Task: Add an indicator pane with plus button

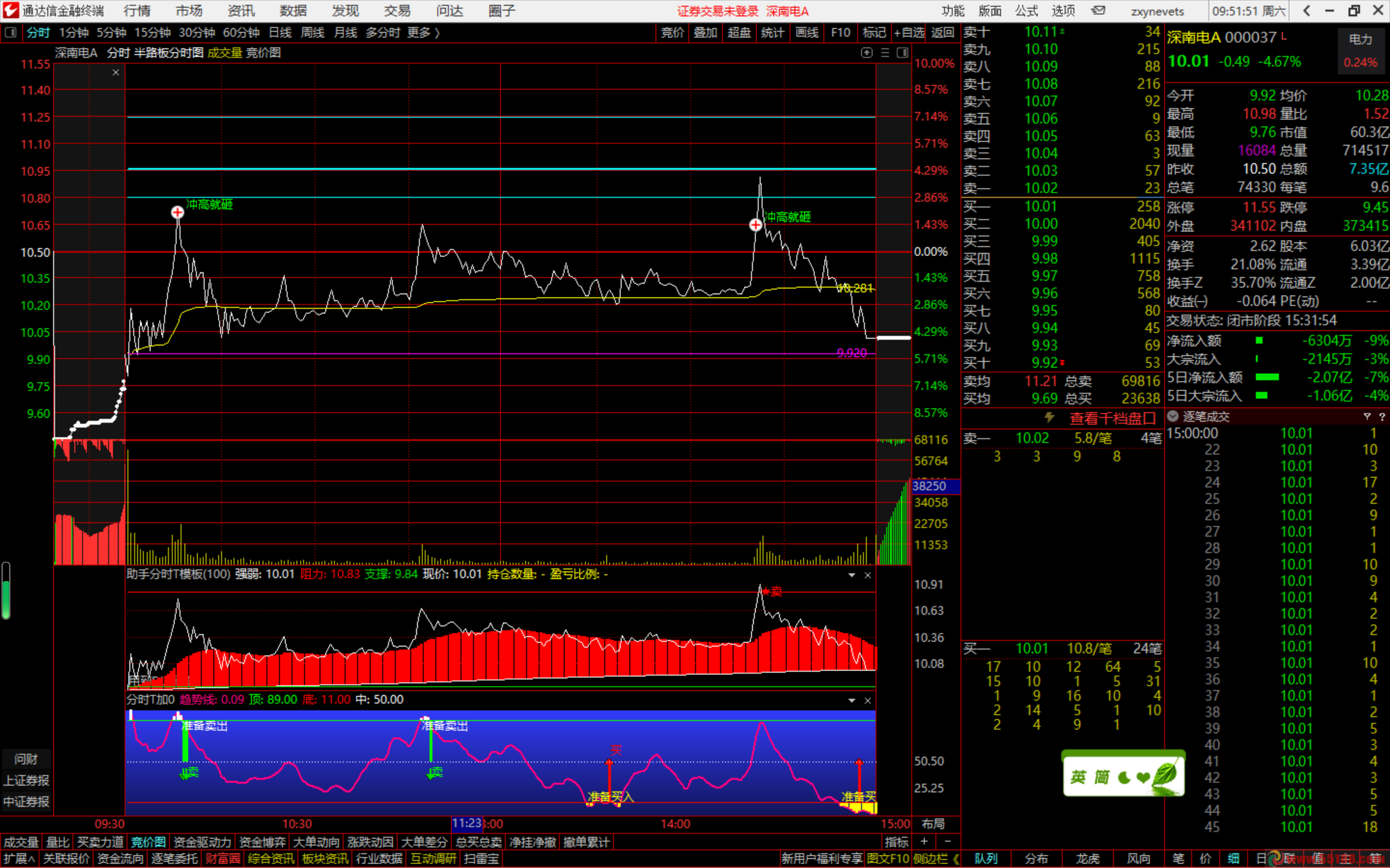Action: tap(924, 842)
